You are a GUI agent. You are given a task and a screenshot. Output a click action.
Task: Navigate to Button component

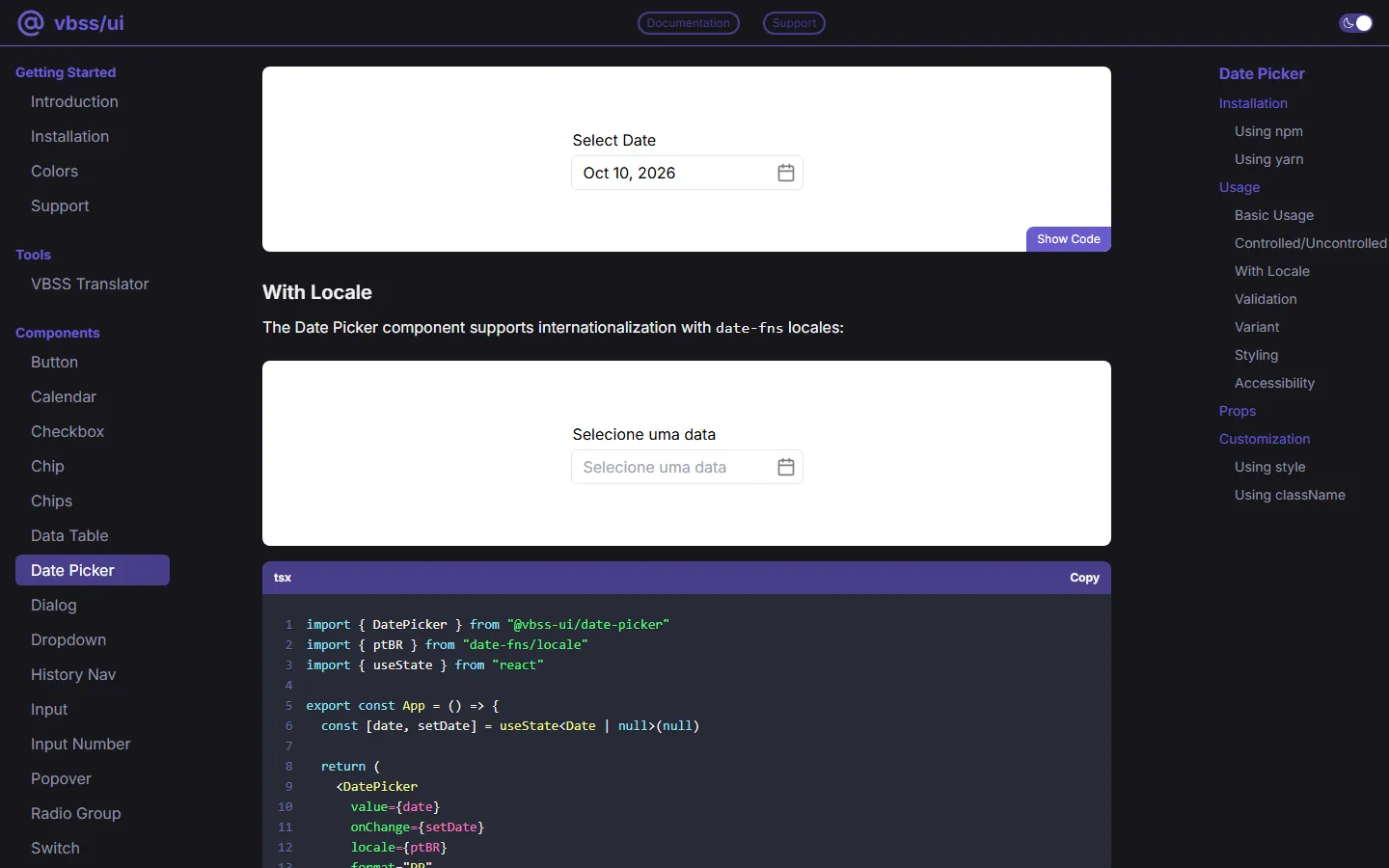pyautogui.click(x=54, y=362)
